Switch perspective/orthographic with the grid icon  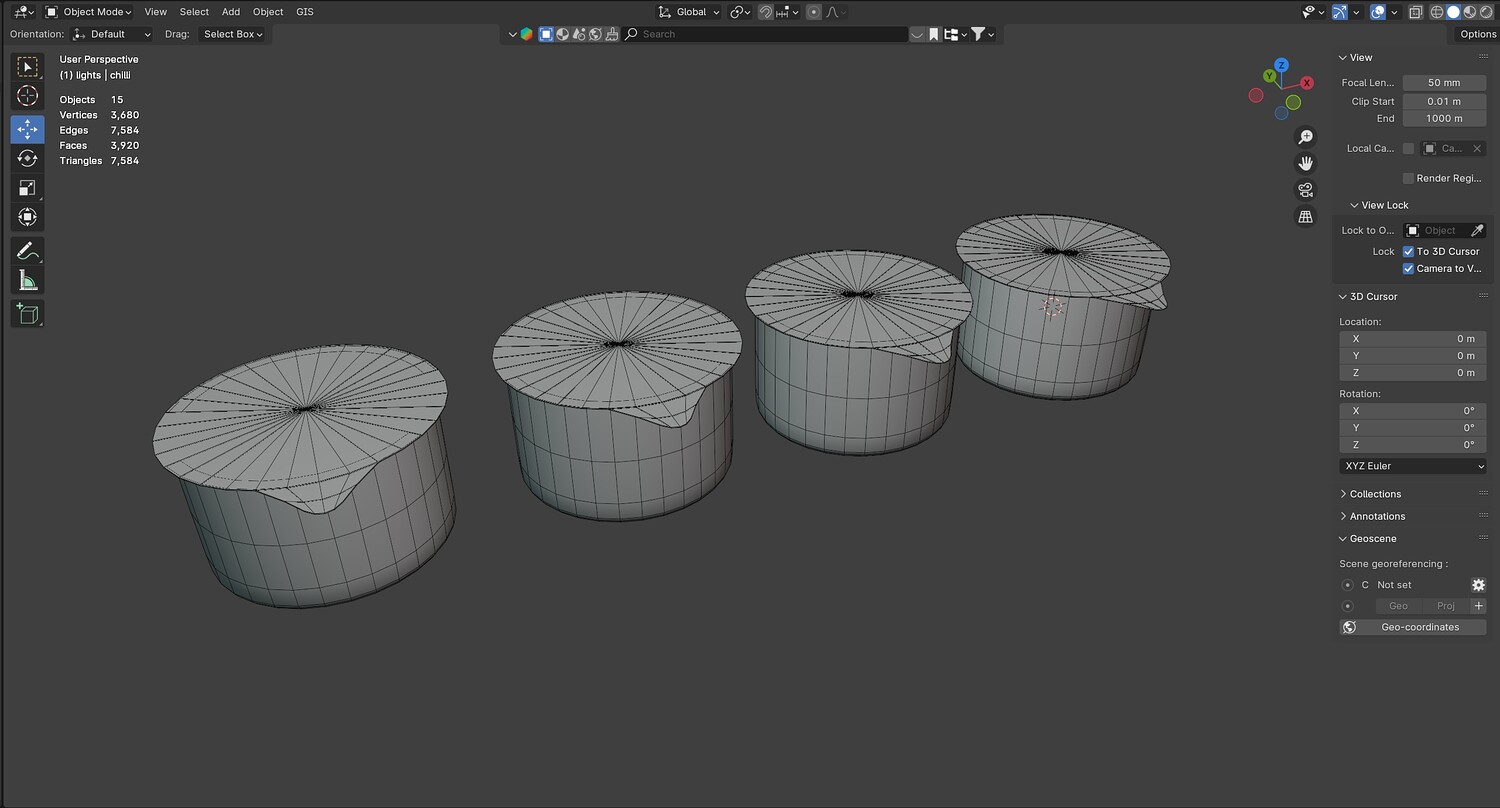1305,216
